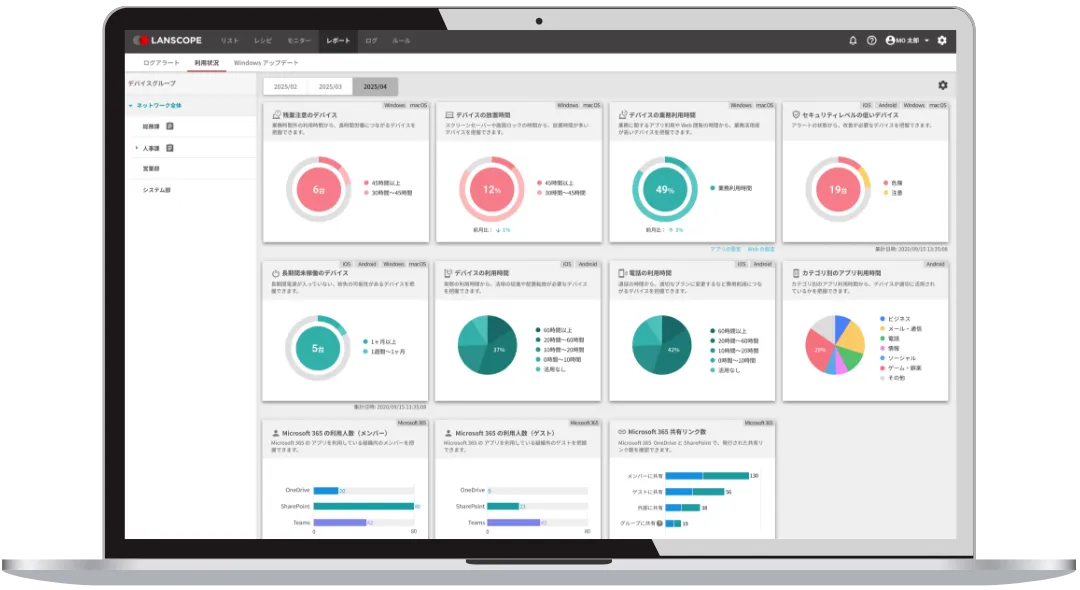Click the SharePoint bar in Microsoft 365 member chart
Image resolution: width=1080 pixels, height=590 pixels.
pos(363,506)
